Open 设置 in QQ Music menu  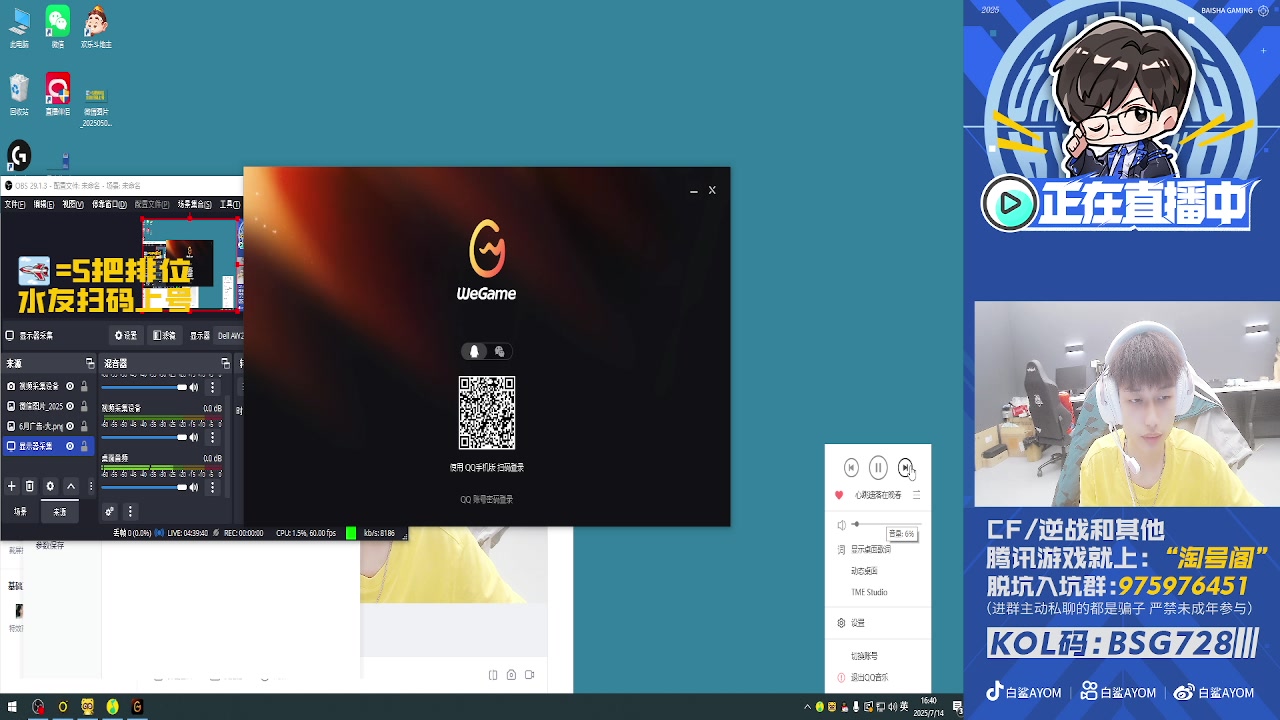[x=858, y=622]
